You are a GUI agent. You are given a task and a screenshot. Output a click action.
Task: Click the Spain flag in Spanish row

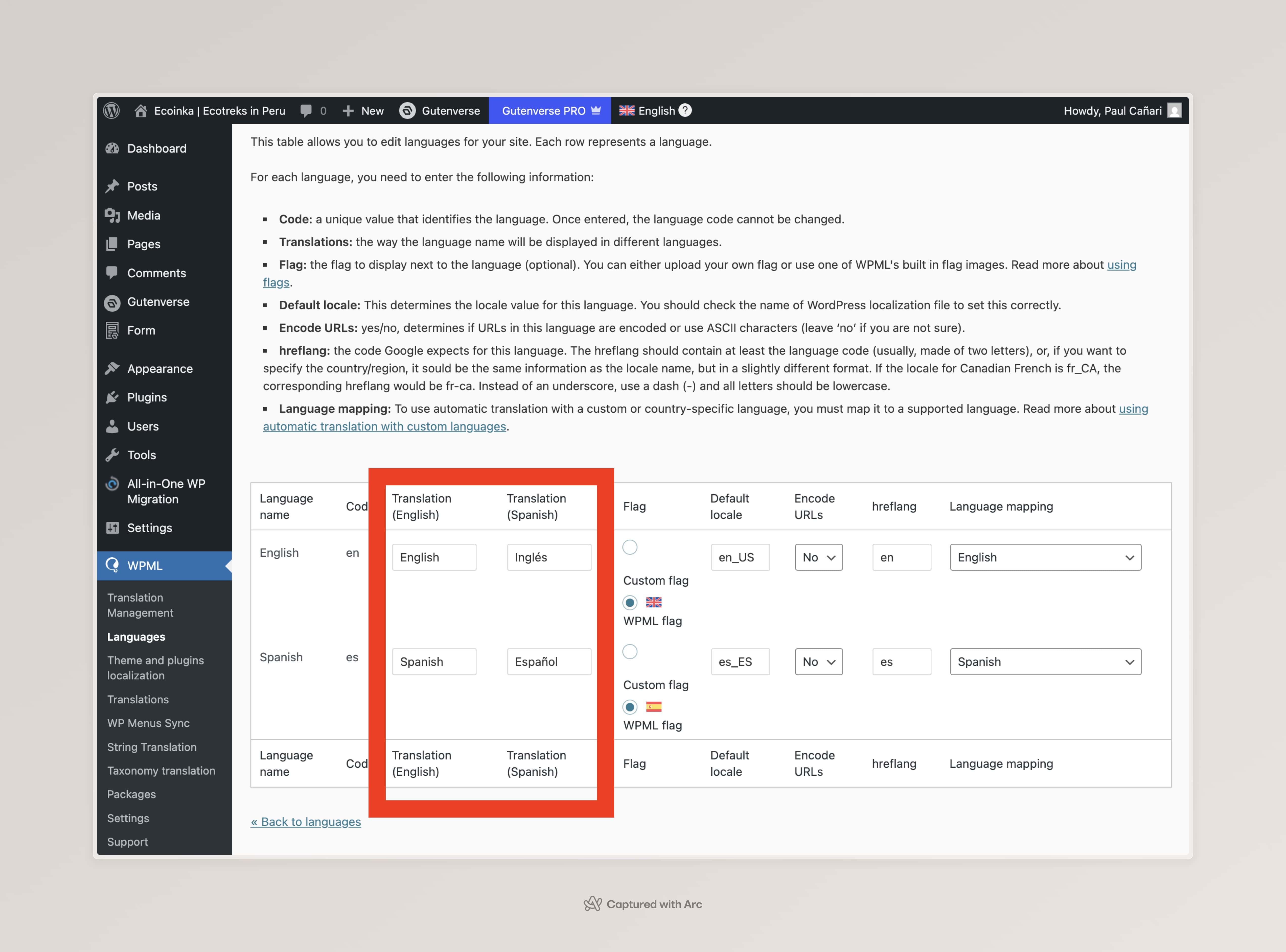654,707
